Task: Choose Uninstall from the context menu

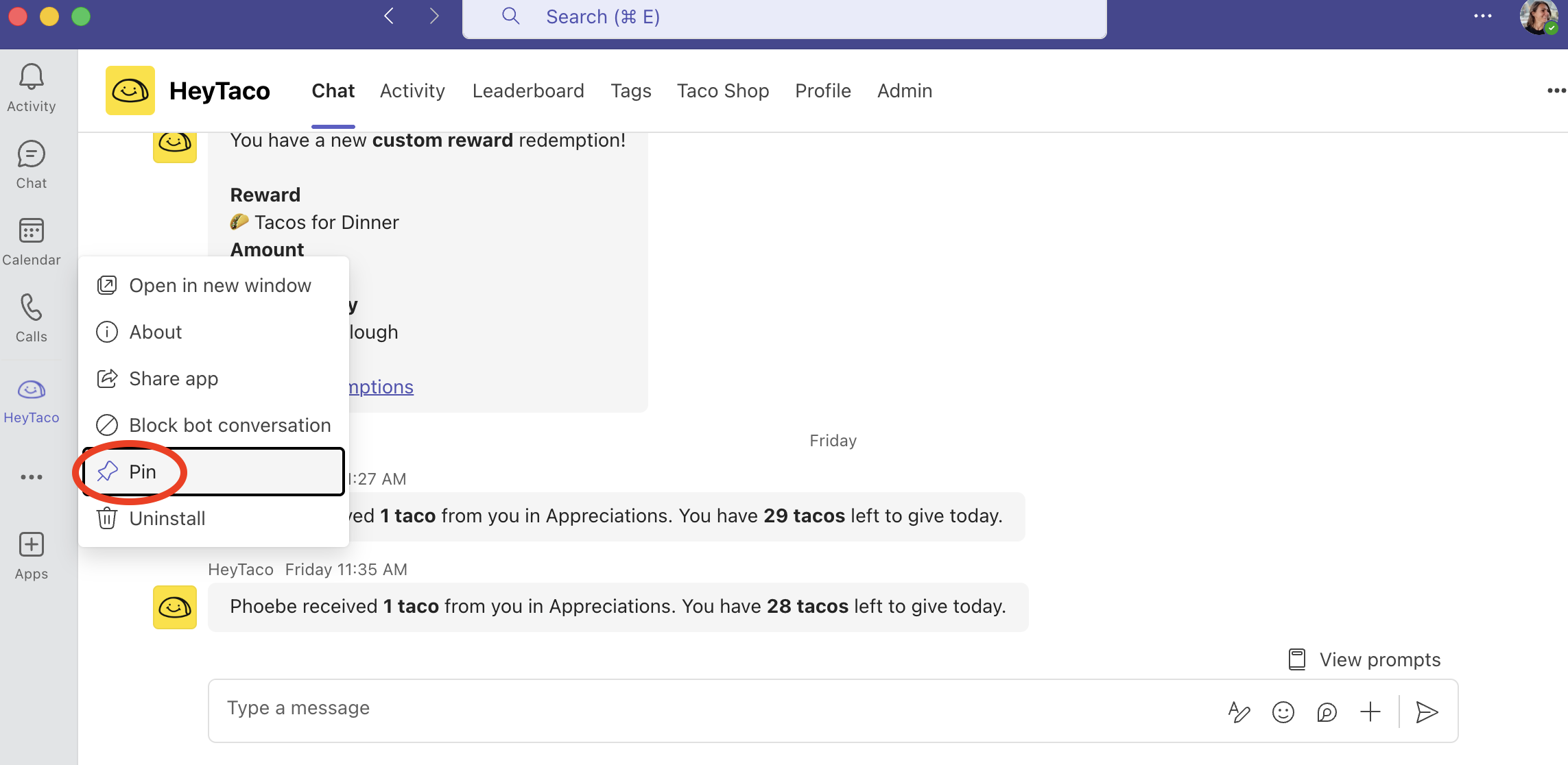Action: point(167,518)
